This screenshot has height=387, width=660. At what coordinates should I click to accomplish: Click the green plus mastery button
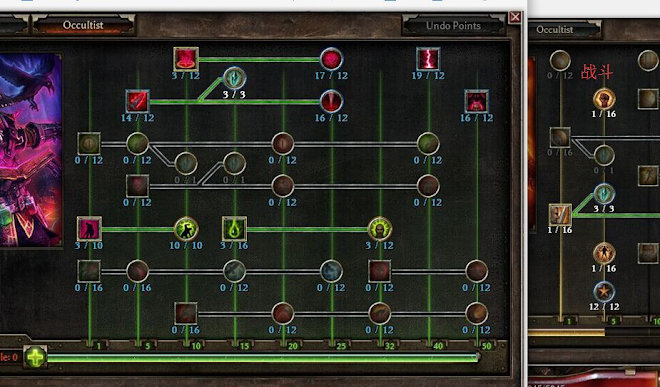[35, 357]
